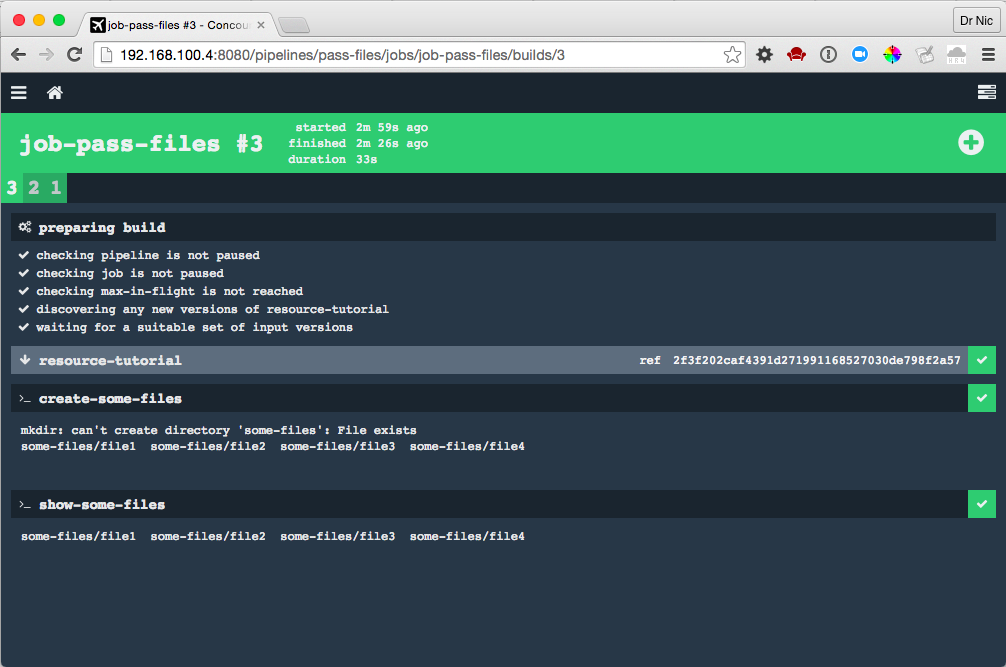Open the red couch extension
The image size is (1006, 667).
(796, 55)
